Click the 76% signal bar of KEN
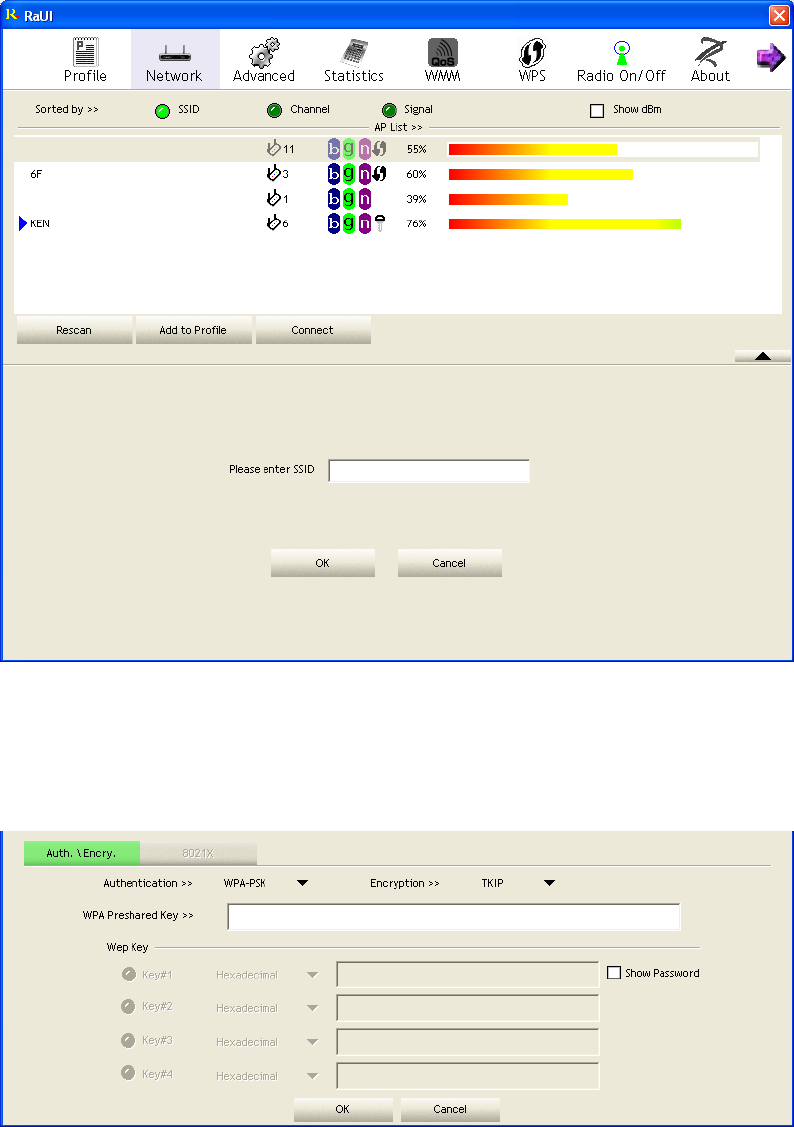Screen dimensions: 794x1127 565,224
